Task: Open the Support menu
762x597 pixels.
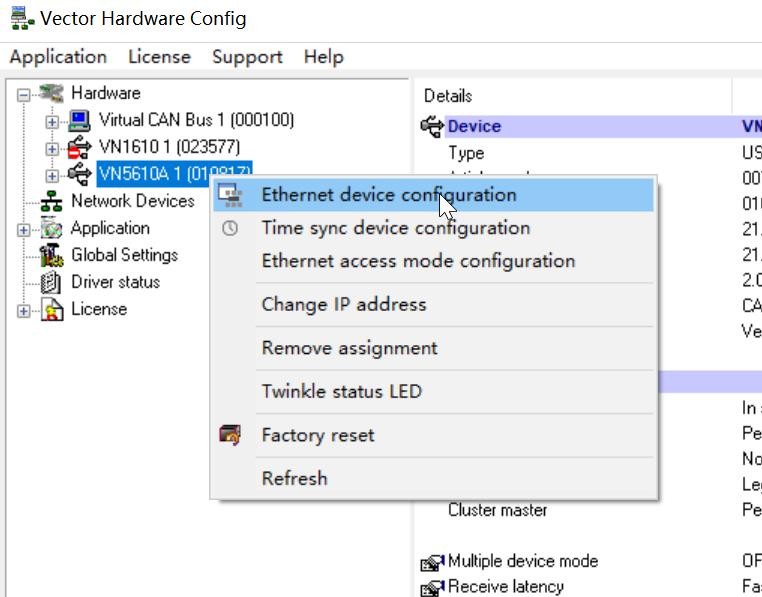Action: click(x=247, y=57)
